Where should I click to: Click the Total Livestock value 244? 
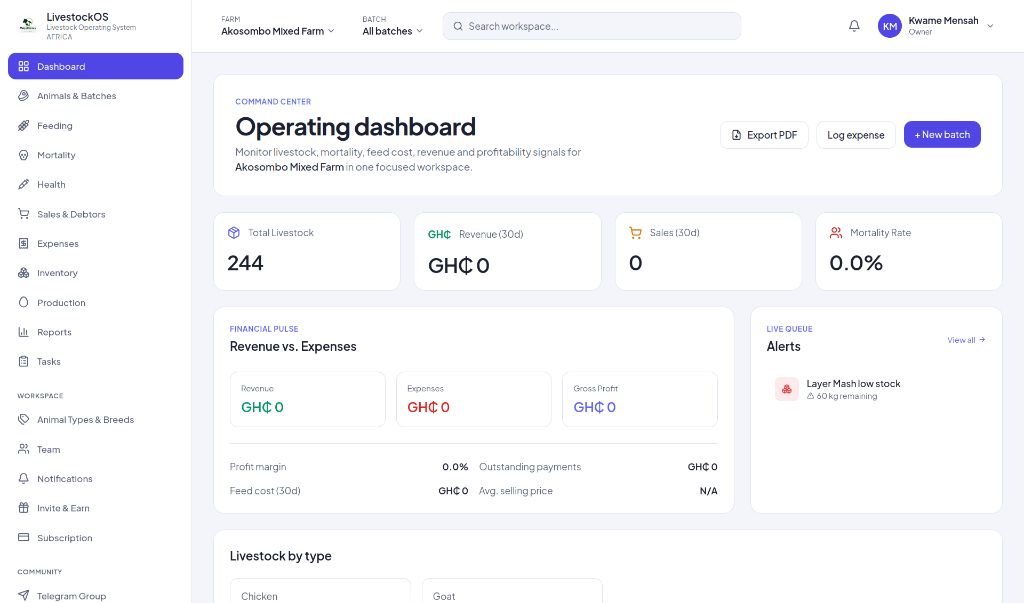pos(245,263)
